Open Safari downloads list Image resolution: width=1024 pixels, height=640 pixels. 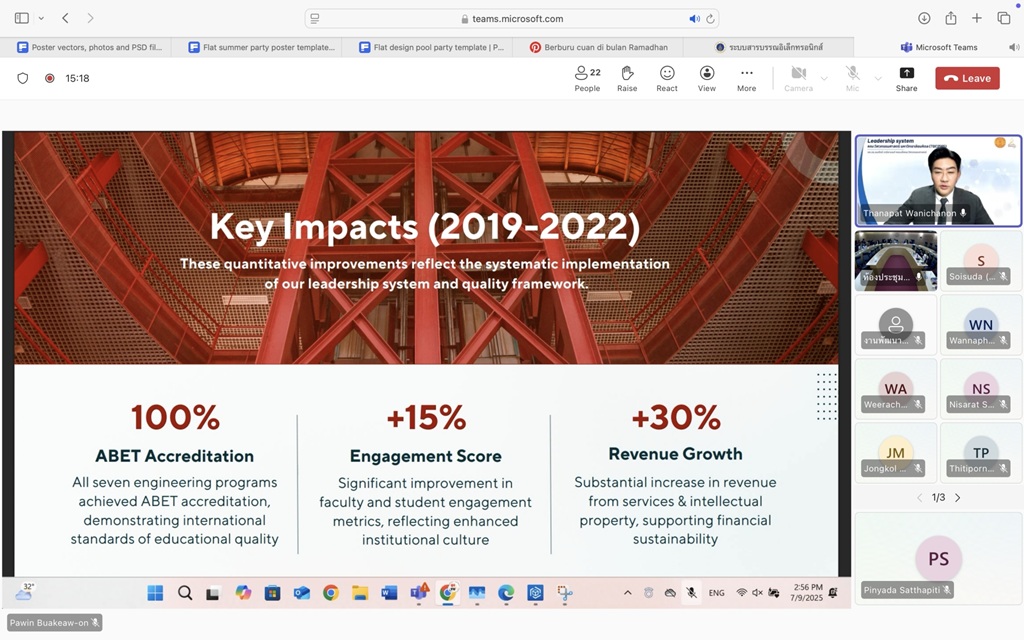pyautogui.click(x=924, y=18)
